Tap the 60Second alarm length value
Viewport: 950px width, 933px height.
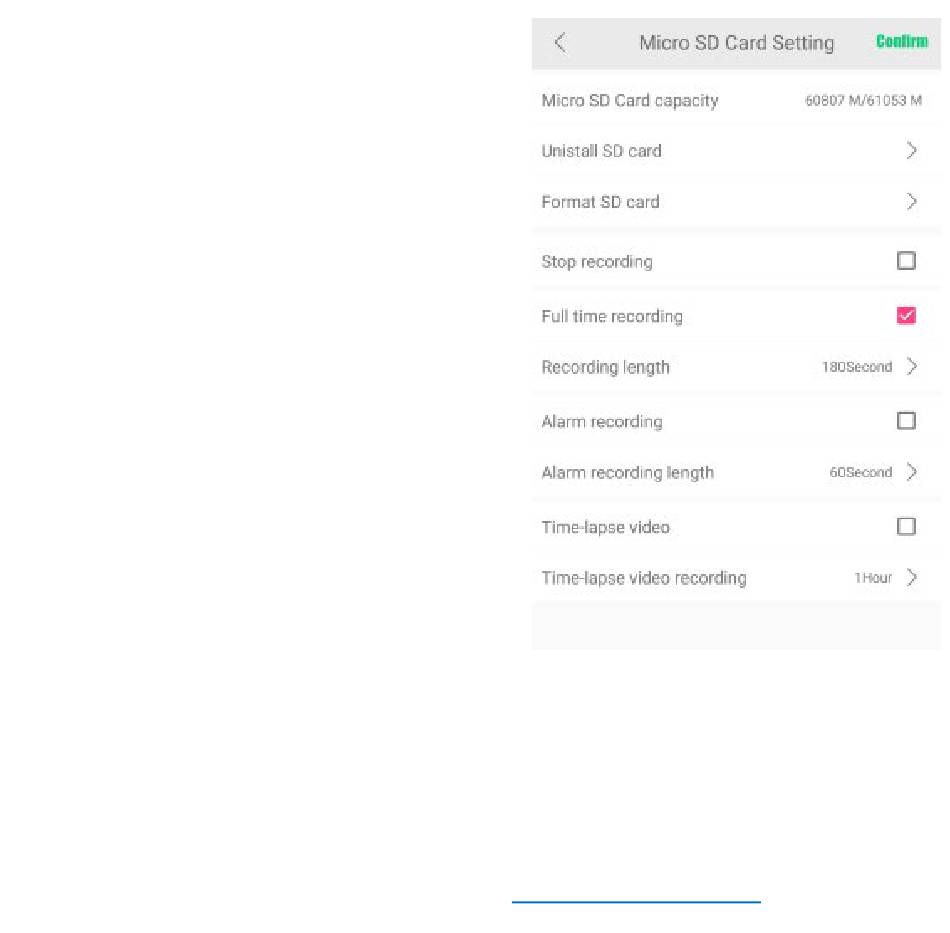(860, 472)
